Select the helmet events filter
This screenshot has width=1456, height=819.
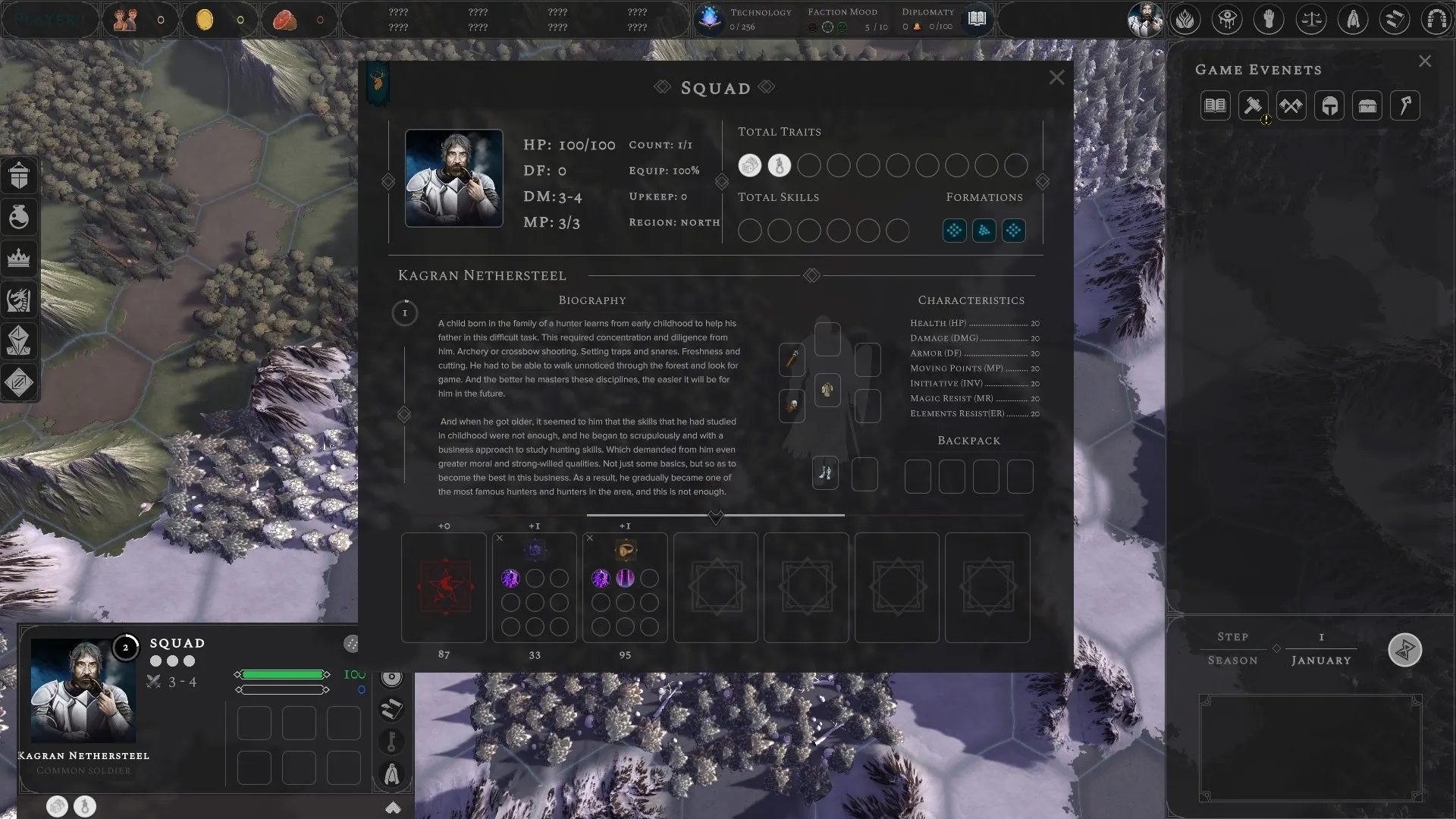1329,105
